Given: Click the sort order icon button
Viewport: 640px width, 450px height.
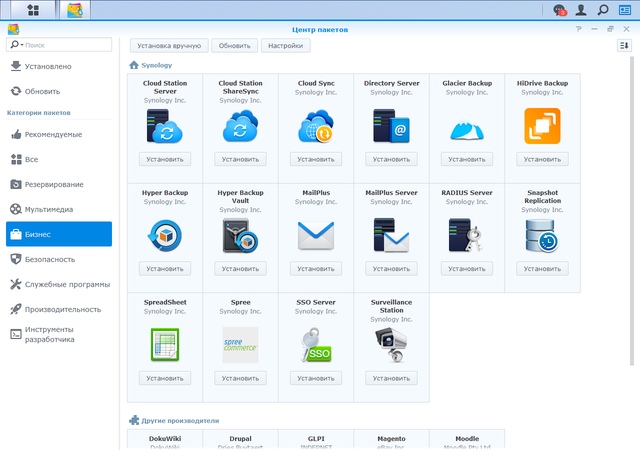Looking at the screenshot, I should click(624, 45).
